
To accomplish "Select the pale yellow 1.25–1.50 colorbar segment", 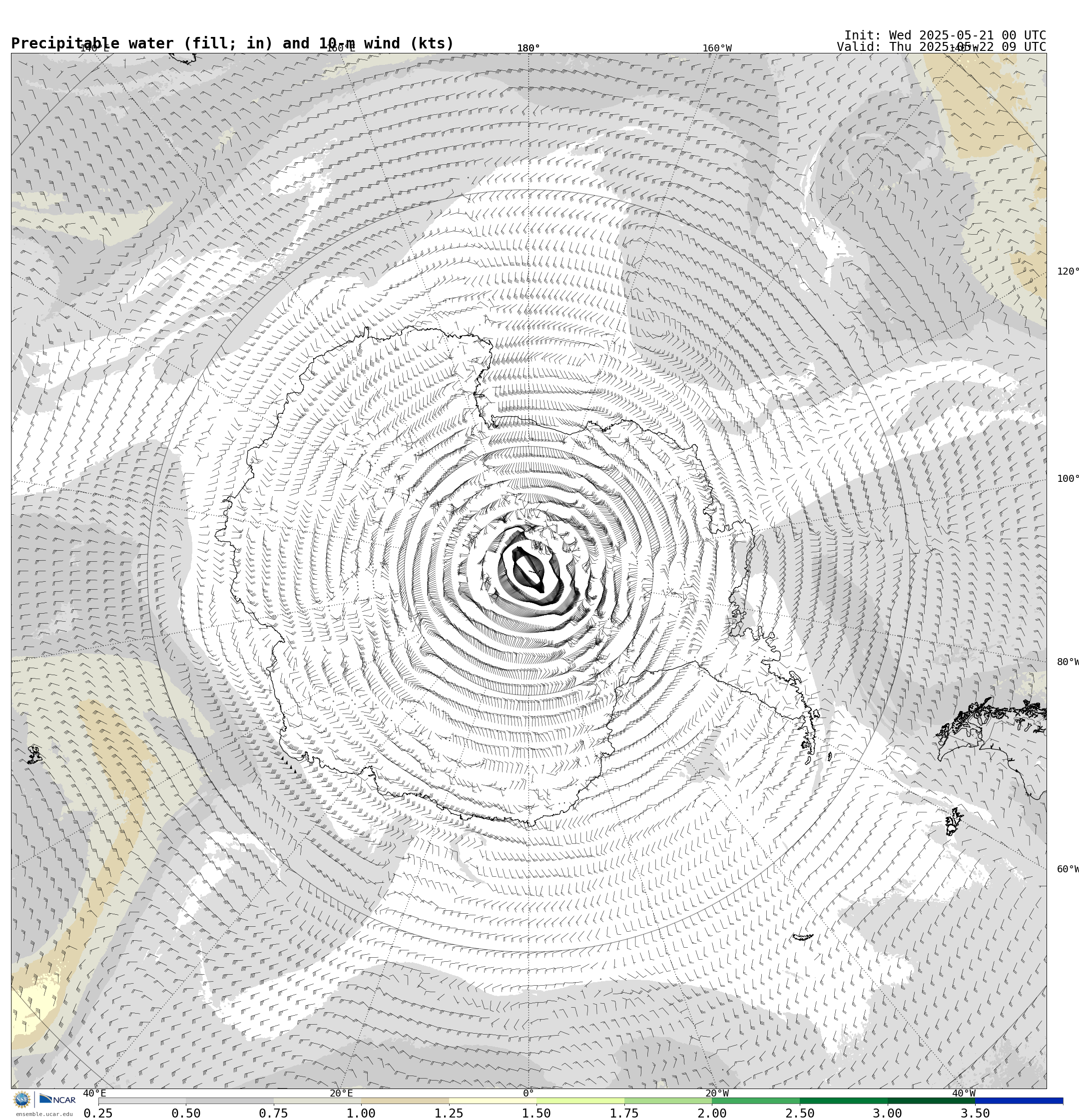I will coord(493,1101).
